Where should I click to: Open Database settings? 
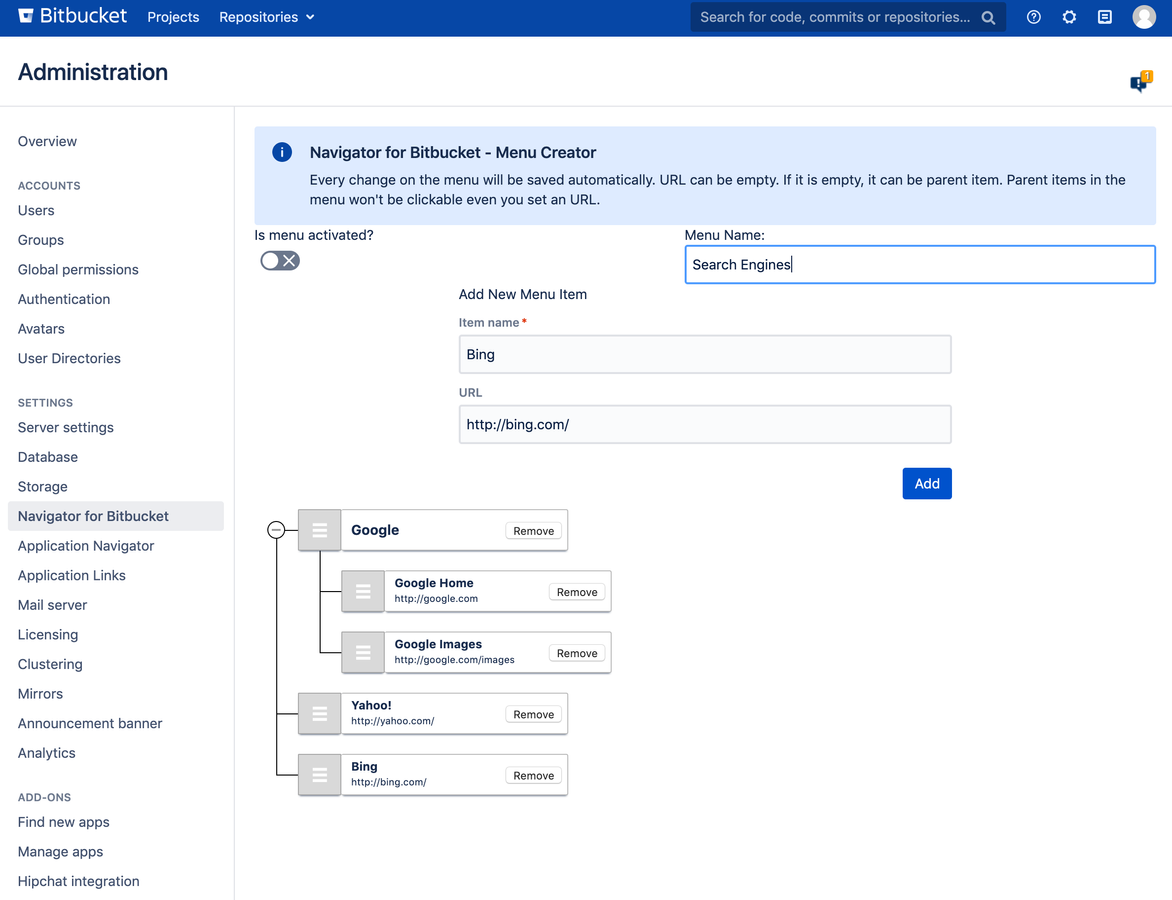[x=48, y=457]
